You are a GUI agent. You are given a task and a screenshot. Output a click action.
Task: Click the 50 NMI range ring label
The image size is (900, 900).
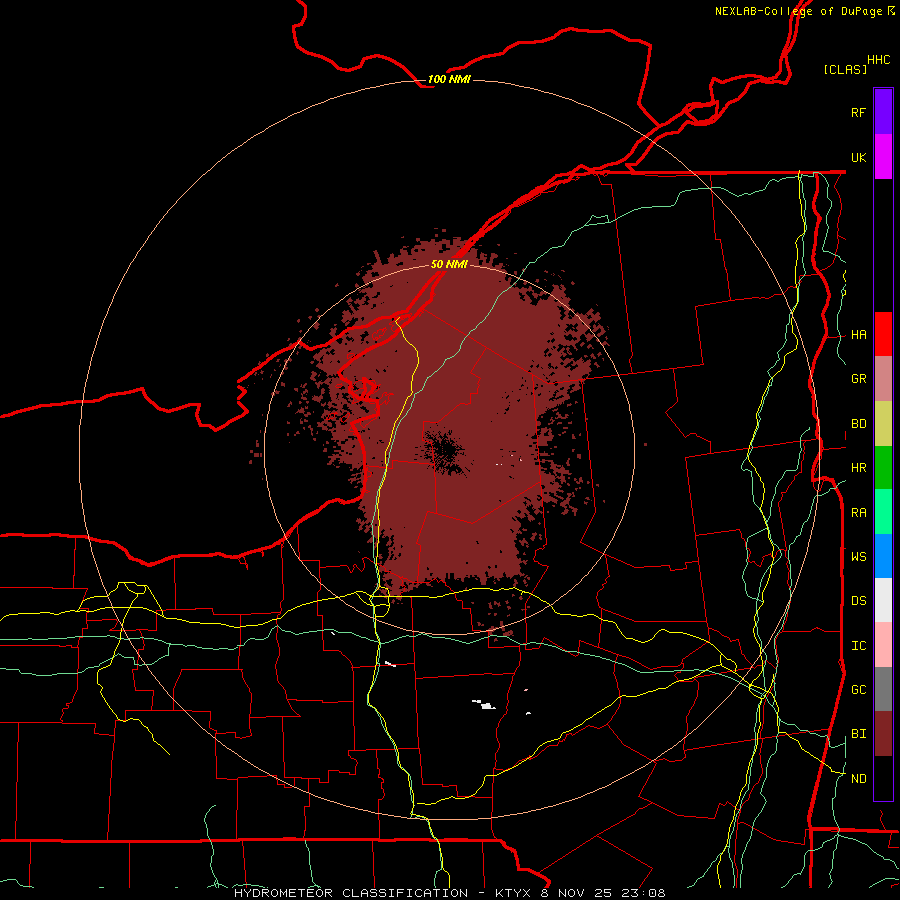[x=449, y=264]
